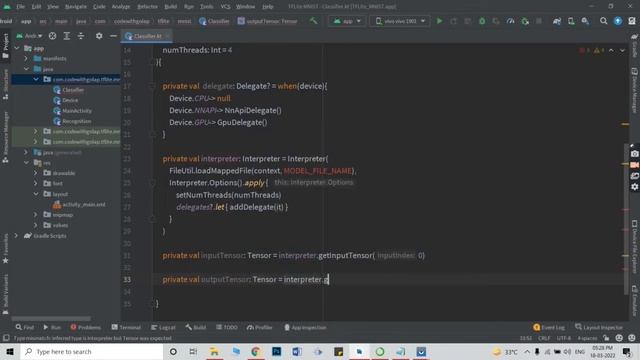Open Search Everywhere magnifier icon
The height and width of the screenshot is (360, 640).
[x=603, y=21]
